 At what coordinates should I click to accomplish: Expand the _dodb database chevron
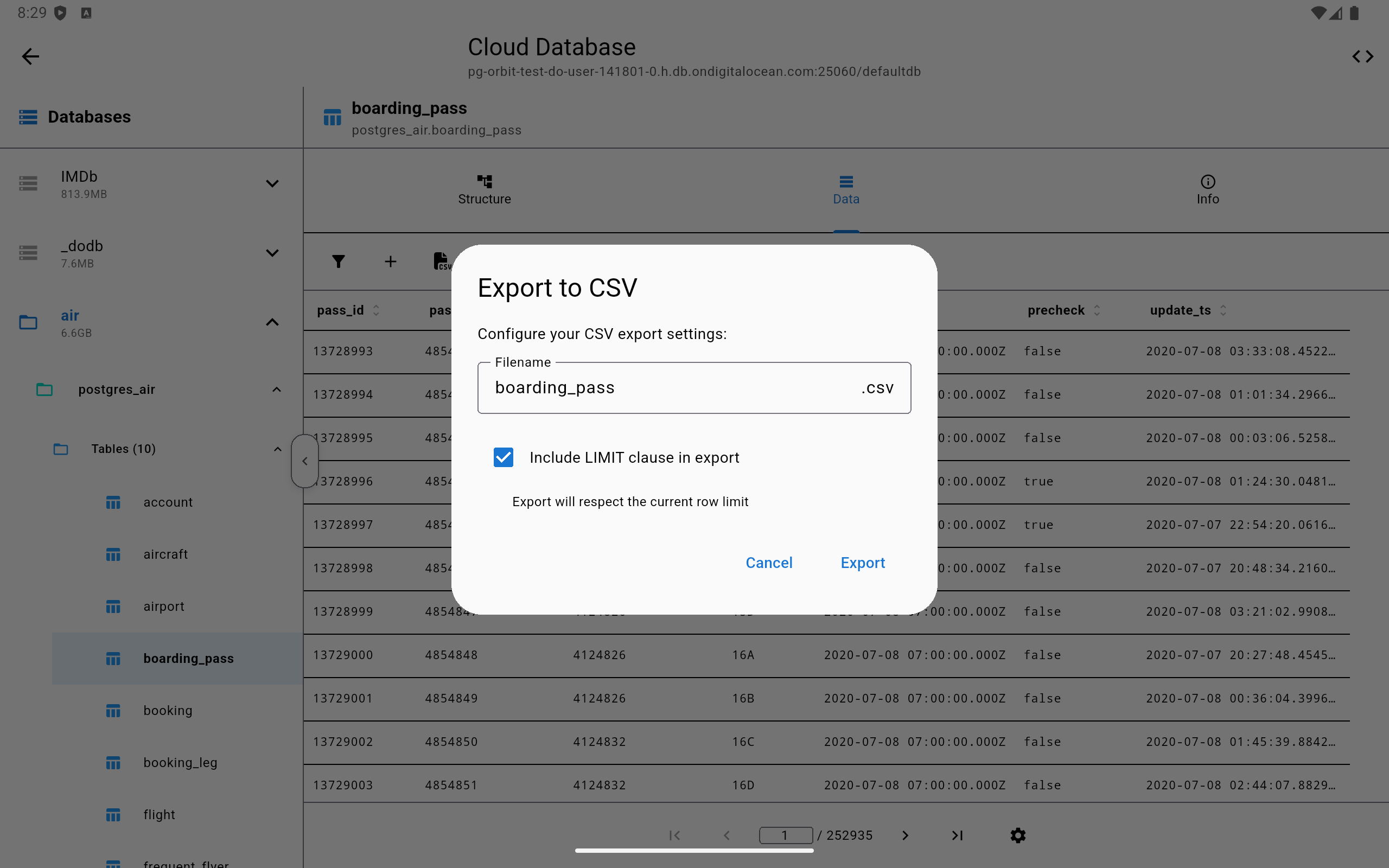[272, 253]
